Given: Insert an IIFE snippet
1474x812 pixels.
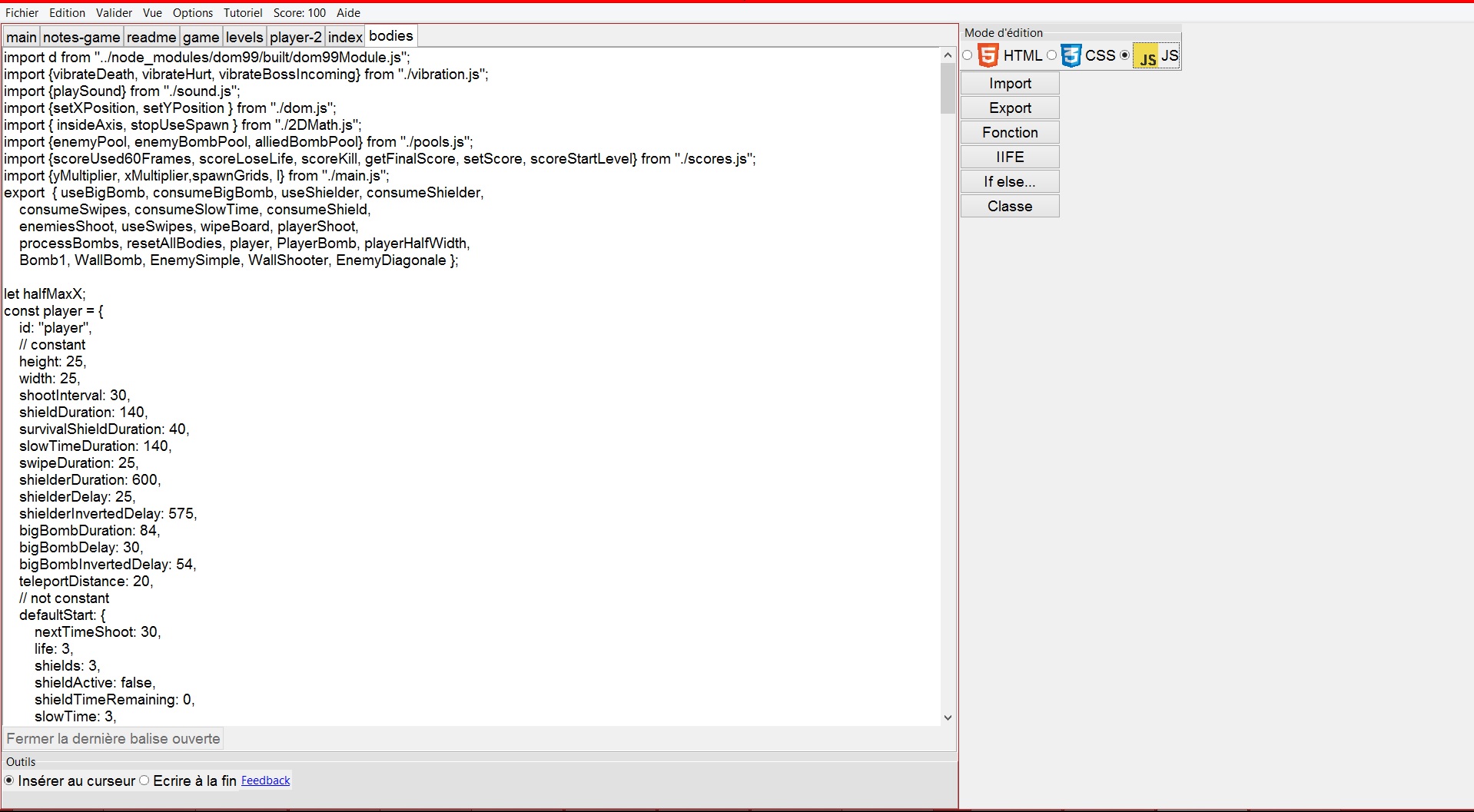Looking at the screenshot, I should pos(1010,157).
